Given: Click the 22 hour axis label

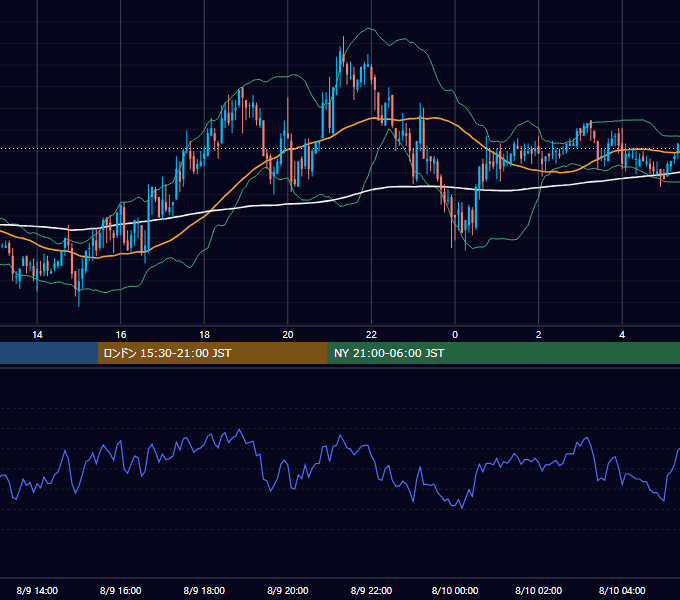Looking at the screenshot, I should coord(371,335).
